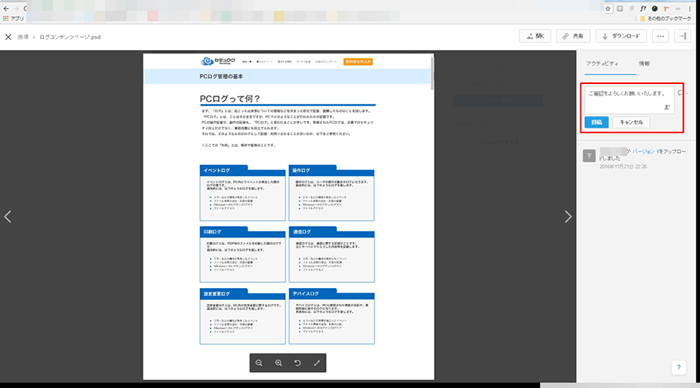Zoom in using the magnifier plus icon
The height and width of the screenshot is (388, 700).
(x=278, y=363)
